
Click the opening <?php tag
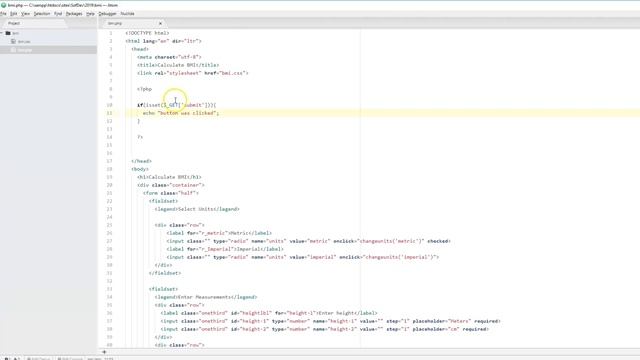144,89
